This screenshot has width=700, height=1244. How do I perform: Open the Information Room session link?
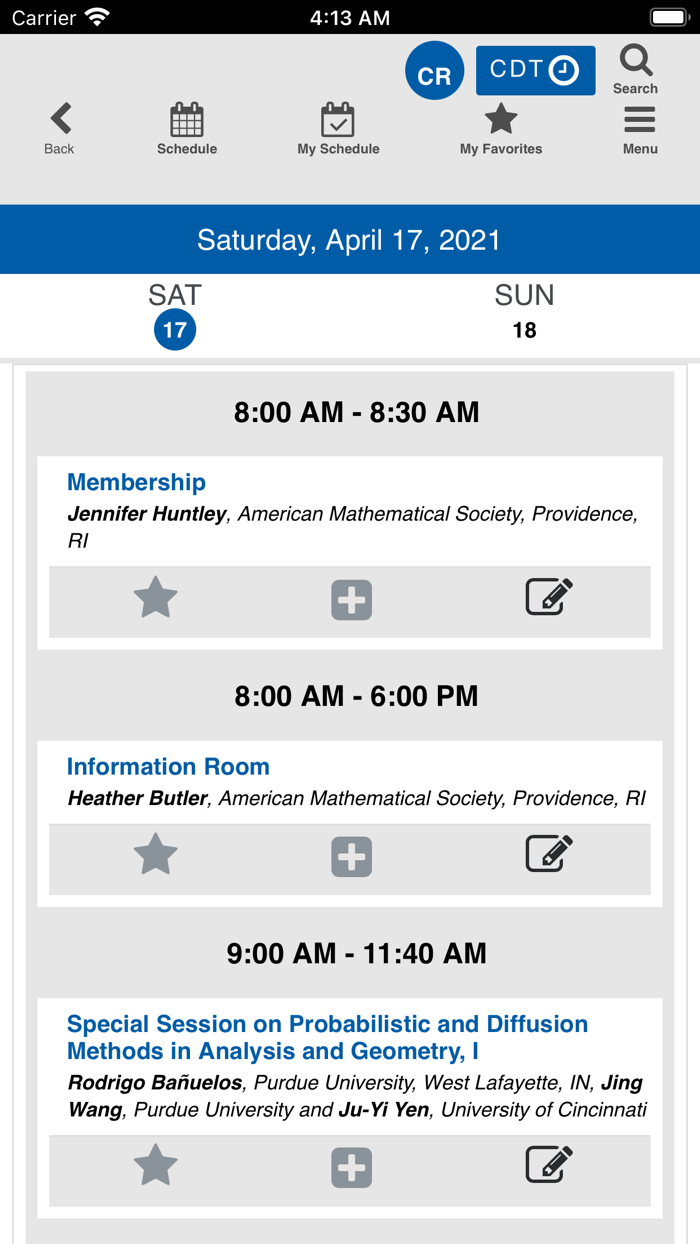(168, 767)
